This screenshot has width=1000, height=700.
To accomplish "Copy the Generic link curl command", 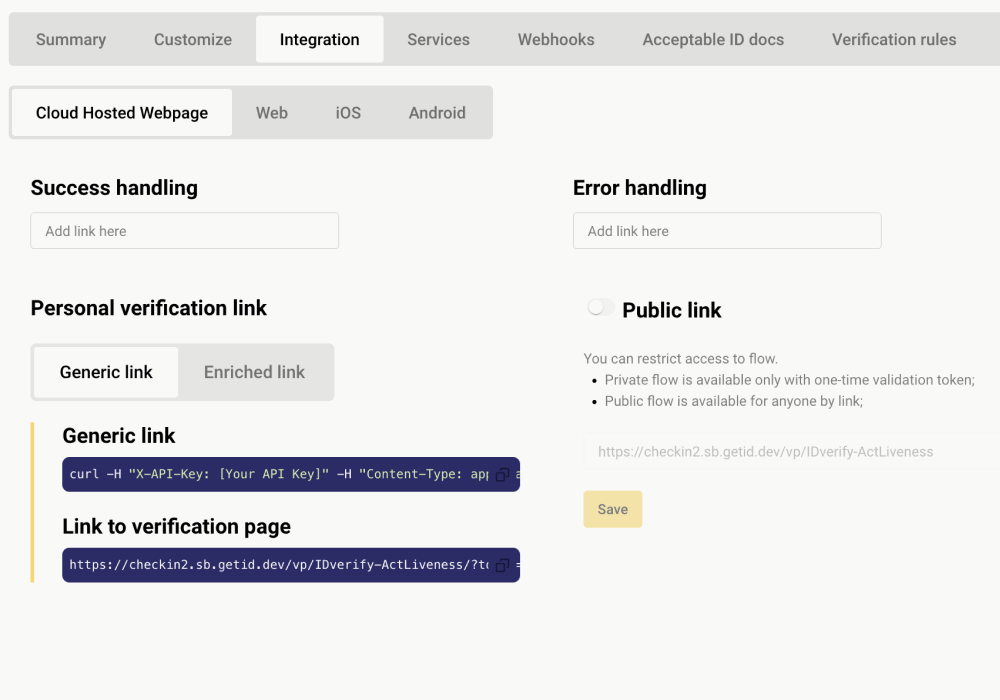I will pos(503,475).
